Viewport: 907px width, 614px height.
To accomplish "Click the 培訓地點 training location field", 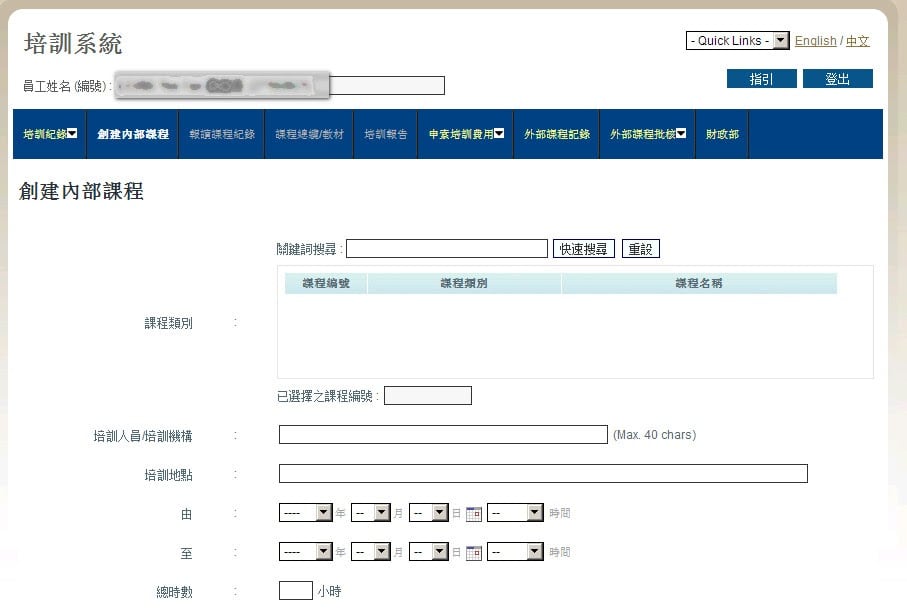I will pos(543,473).
